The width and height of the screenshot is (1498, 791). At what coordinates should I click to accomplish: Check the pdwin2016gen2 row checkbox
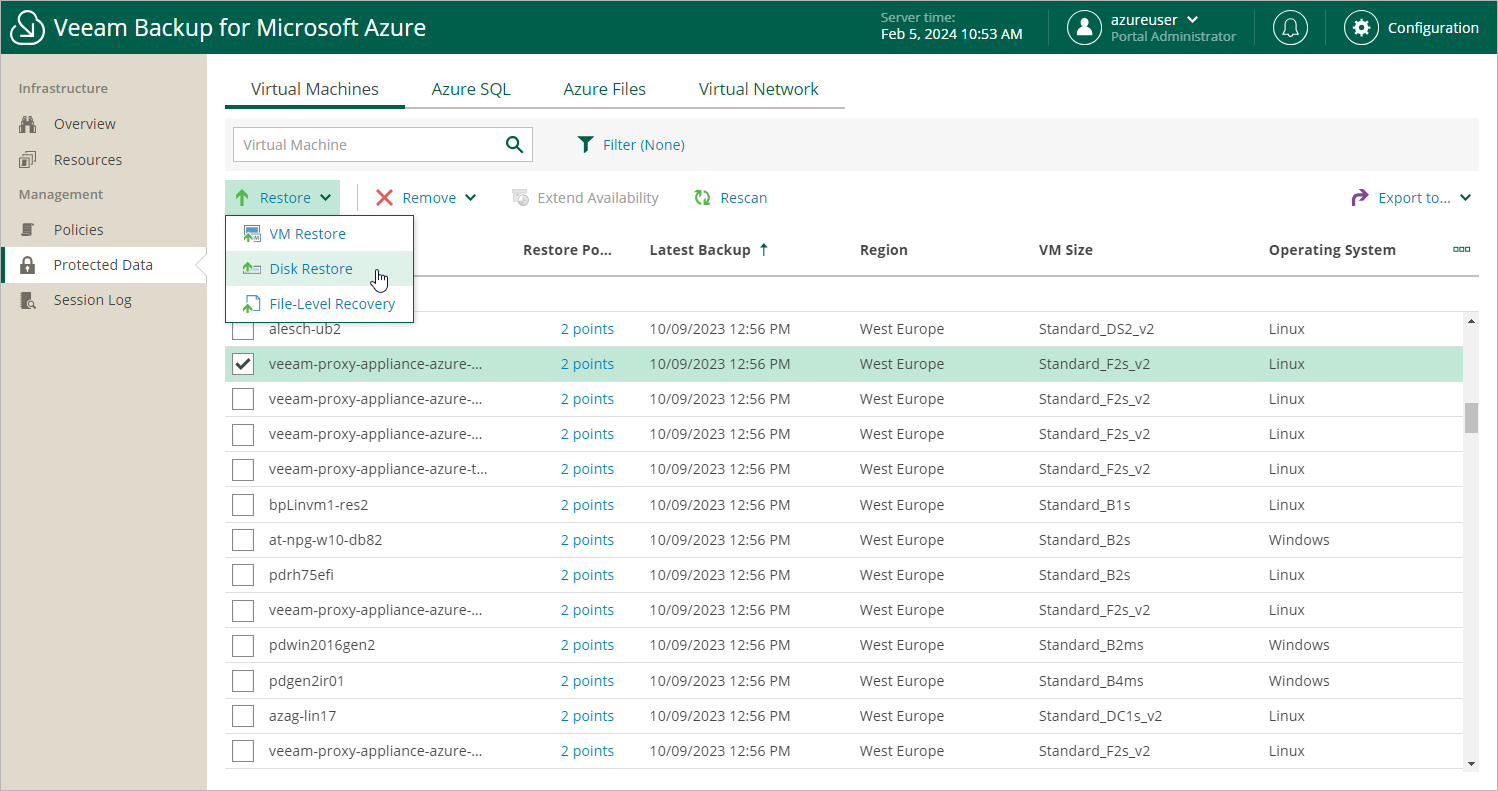243,645
